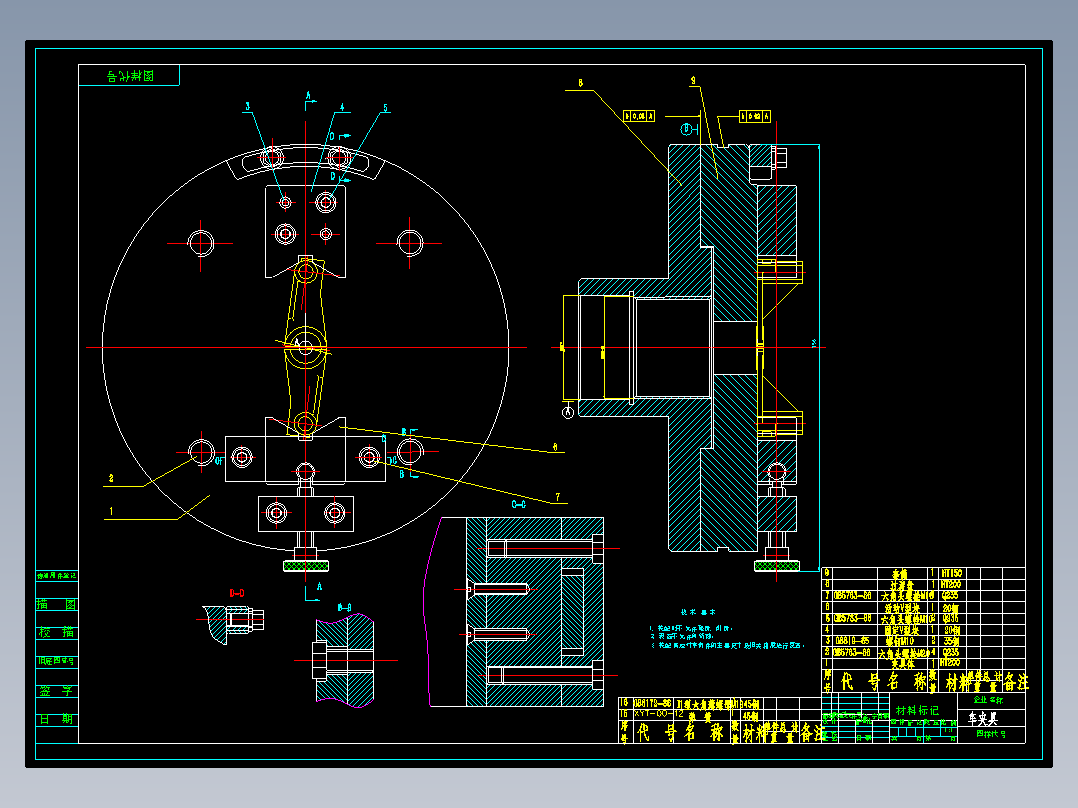Select the 描图 cell in left margin

click(x=56, y=604)
